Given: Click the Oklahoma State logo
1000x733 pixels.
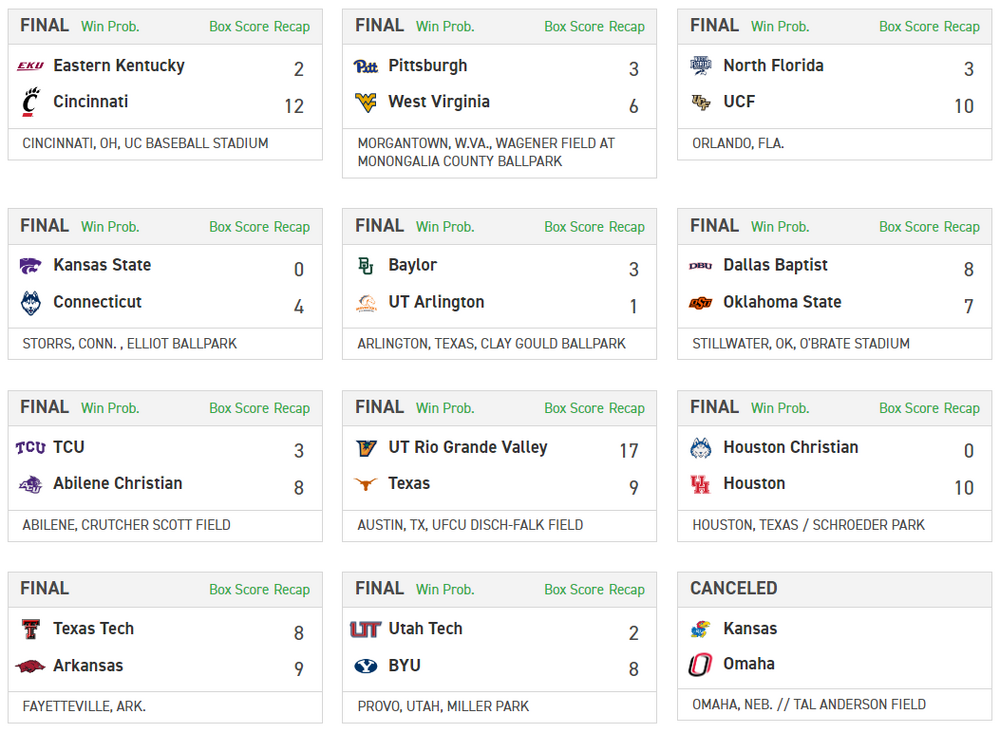Looking at the screenshot, I should pyautogui.click(x=701, y=302).
